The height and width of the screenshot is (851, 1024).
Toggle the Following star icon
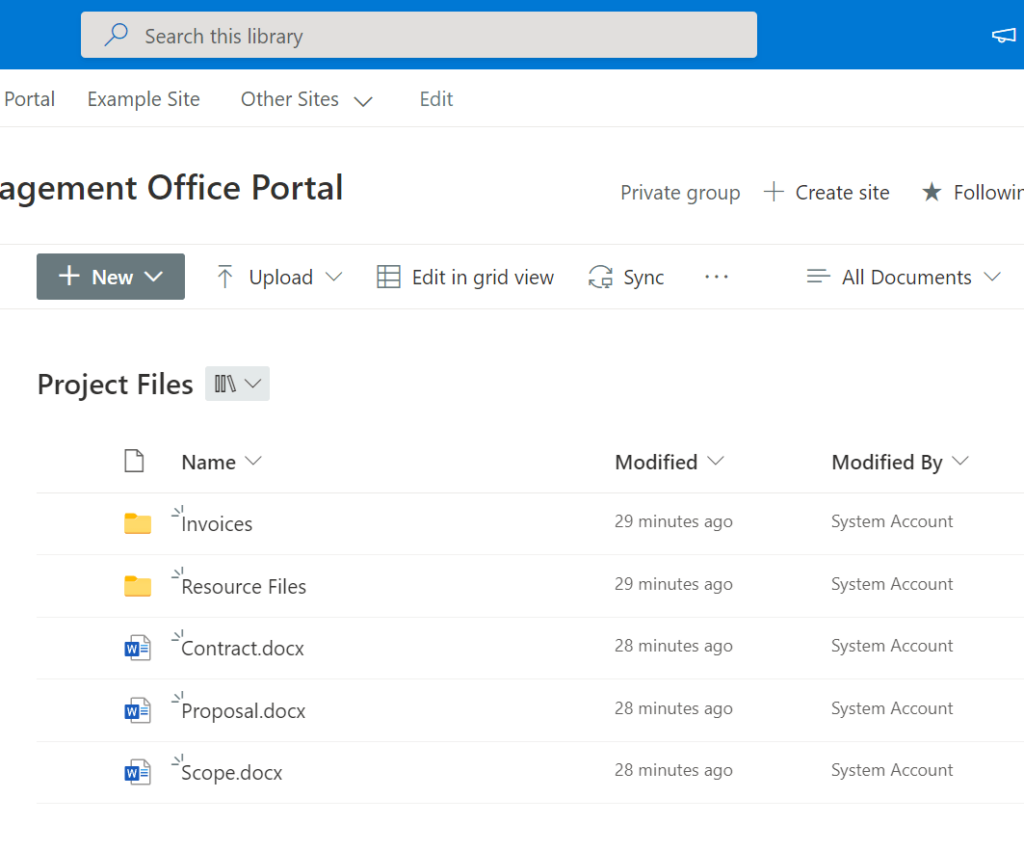tap(932, 192)
